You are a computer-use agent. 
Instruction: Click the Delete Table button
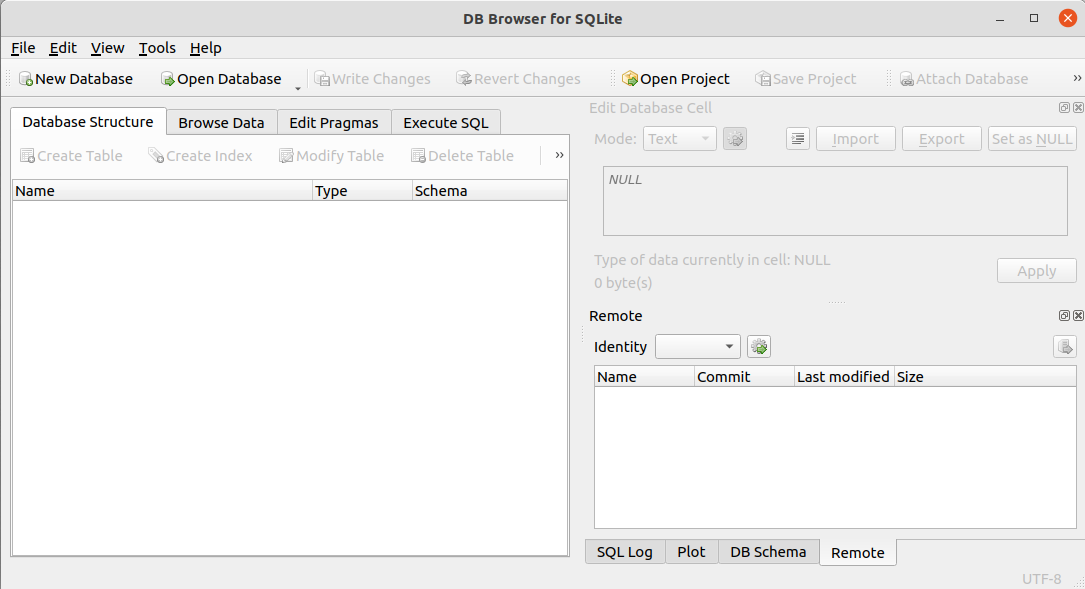(462, 156)
